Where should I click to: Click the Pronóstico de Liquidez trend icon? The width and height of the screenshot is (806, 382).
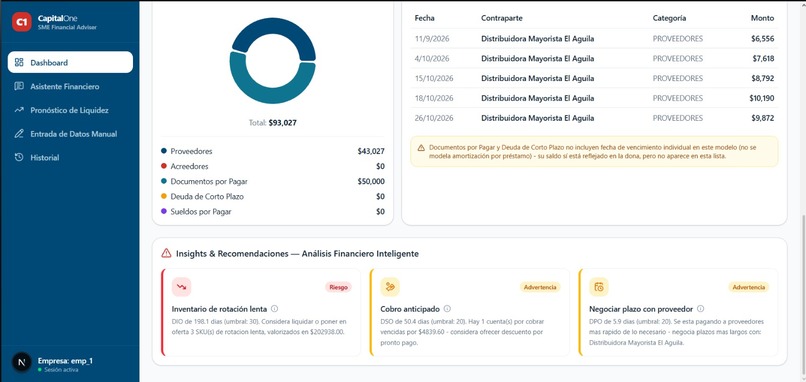[x=19, y=110]
